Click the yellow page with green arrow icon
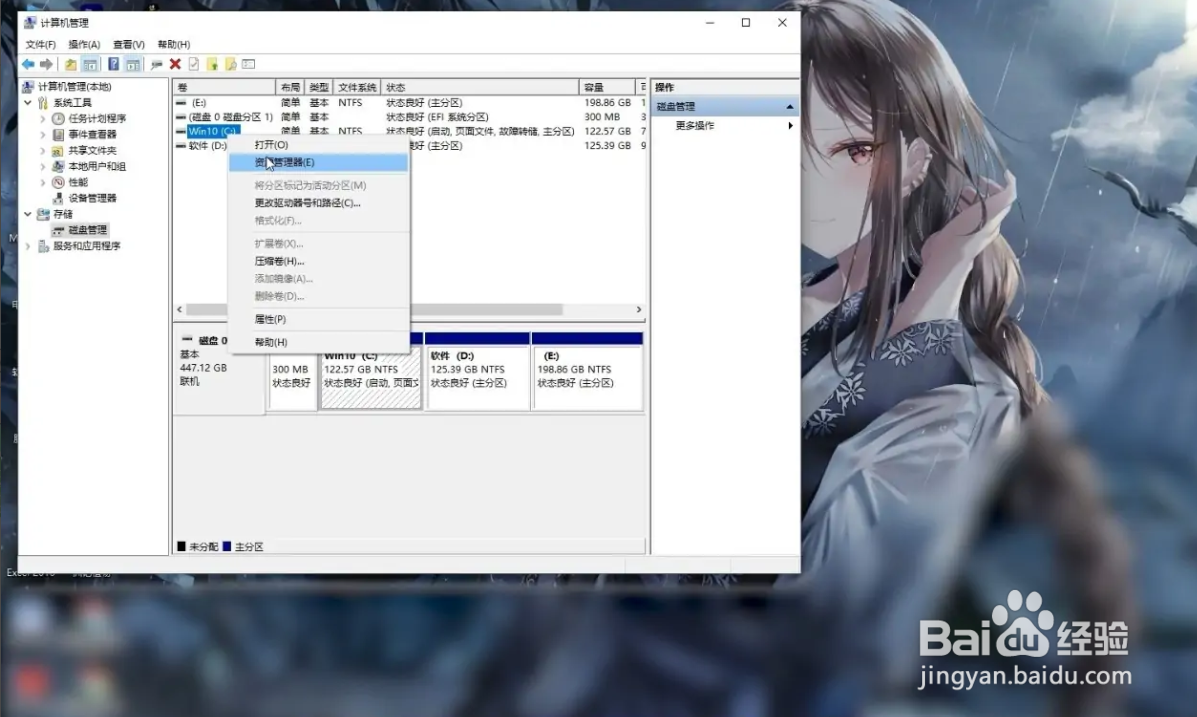 [x=212, y=64]
